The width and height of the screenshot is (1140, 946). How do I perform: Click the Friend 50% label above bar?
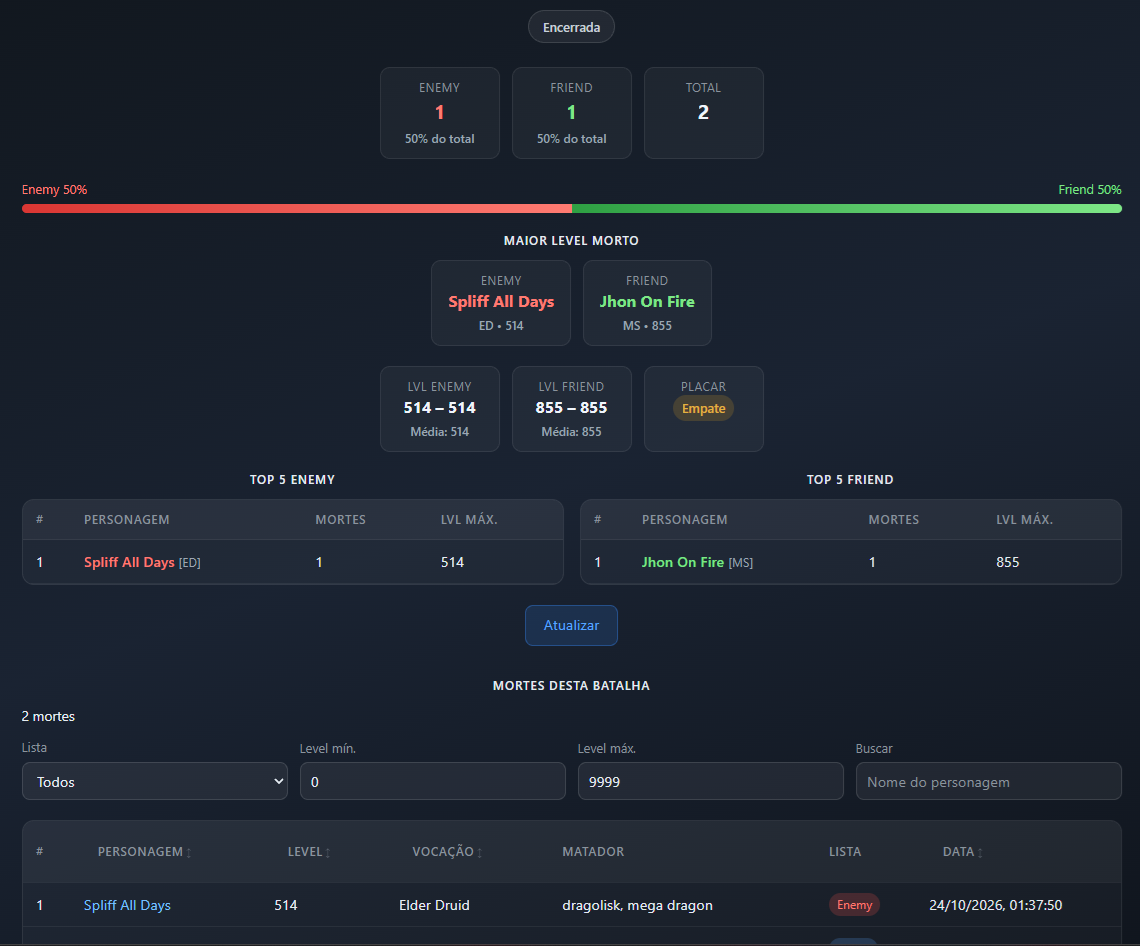tap(1090, 190)
